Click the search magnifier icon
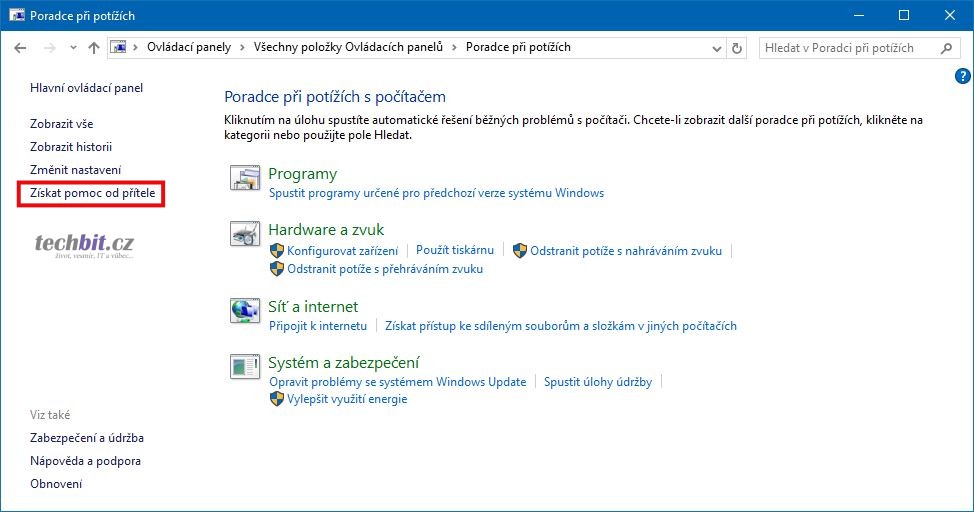Screen dimensions: 974x512 coord(946,48)
